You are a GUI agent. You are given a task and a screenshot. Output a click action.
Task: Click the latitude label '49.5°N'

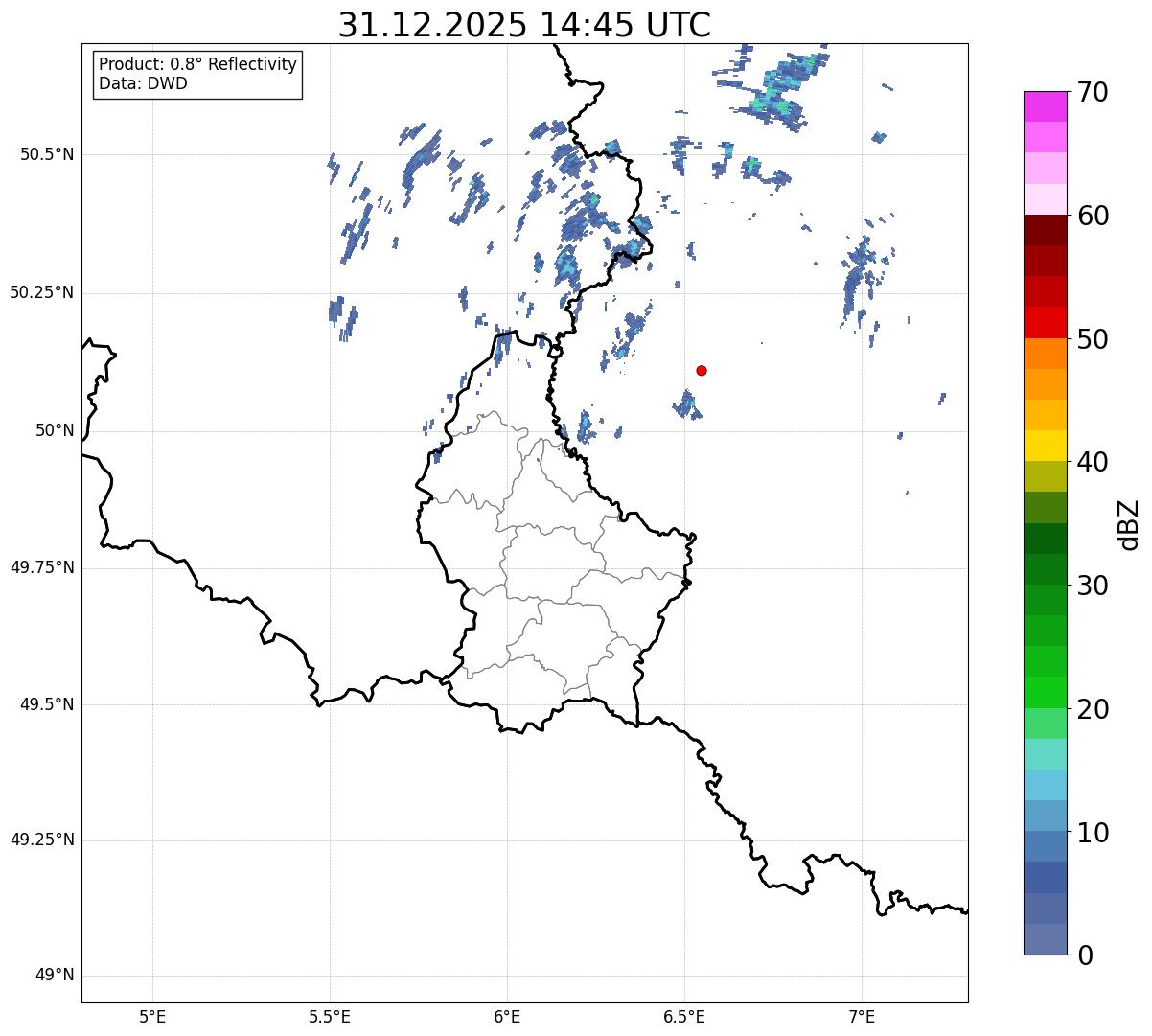pyautogui.click(x=47, y=704)
